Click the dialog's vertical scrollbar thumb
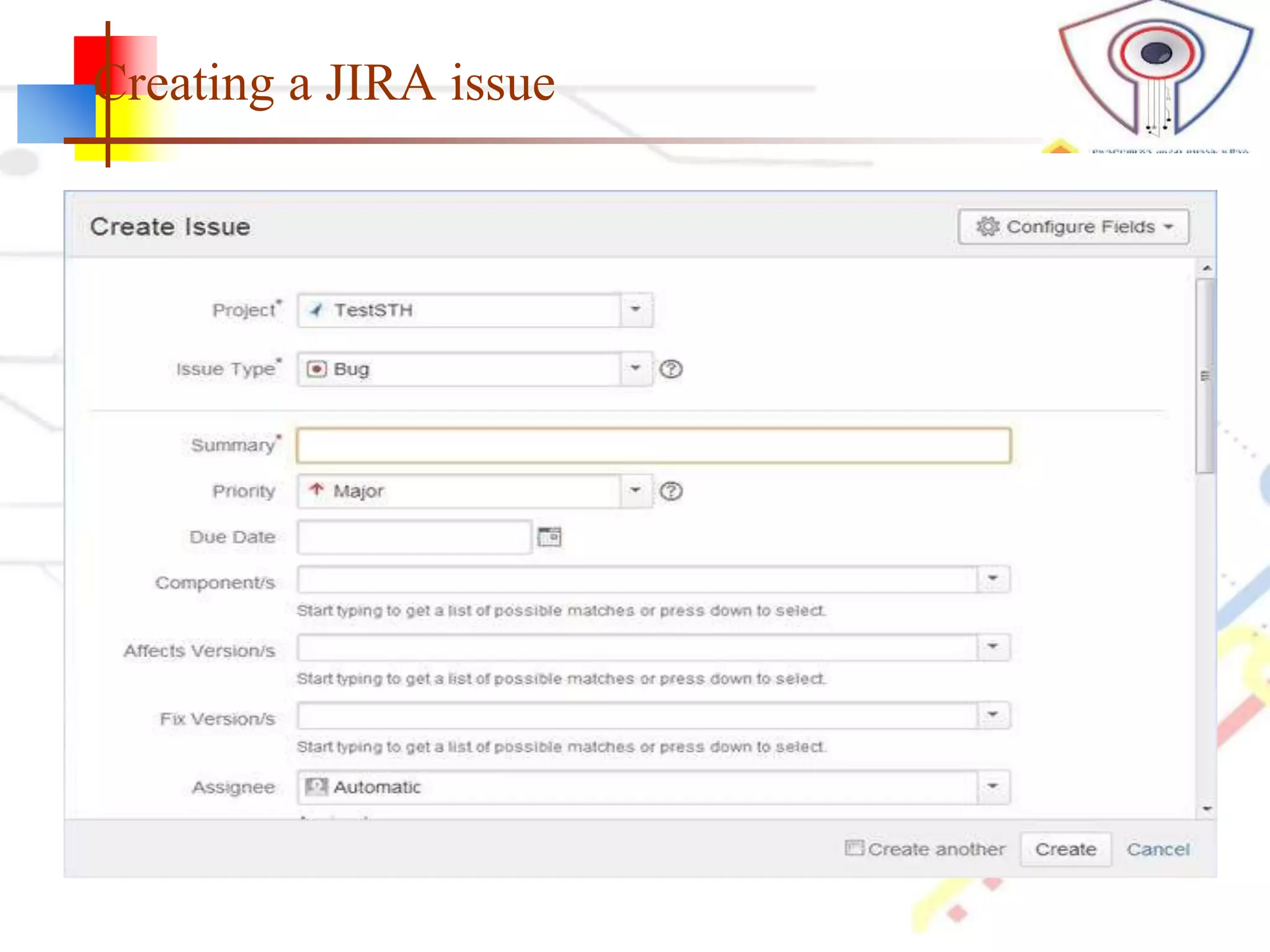Viewport: 1270px width, 952px height. [1205, 376]
